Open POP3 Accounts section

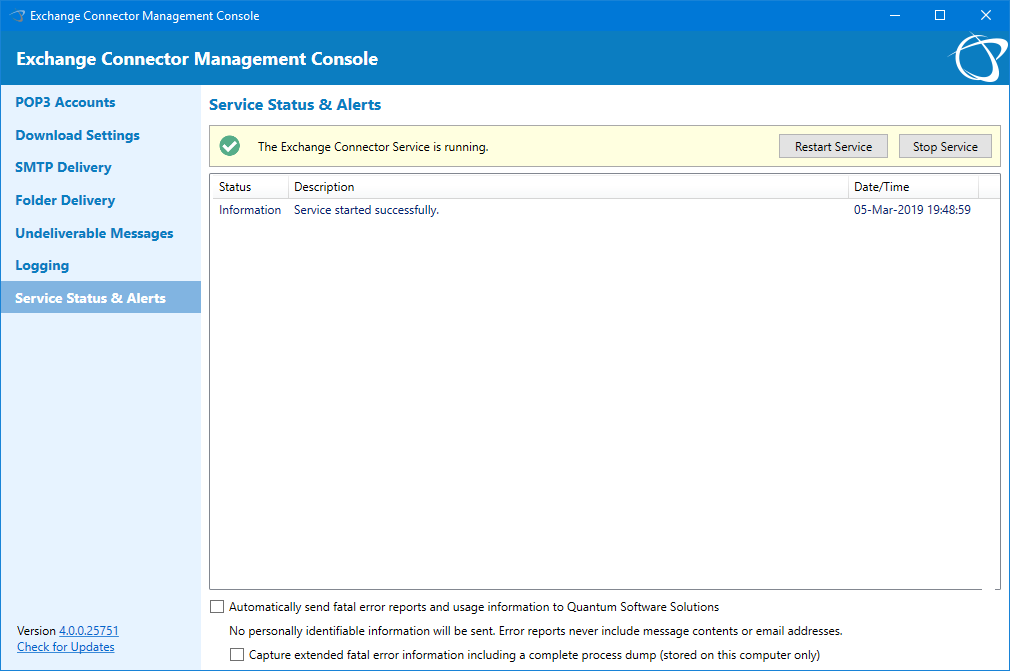click(x=65, y=102)
